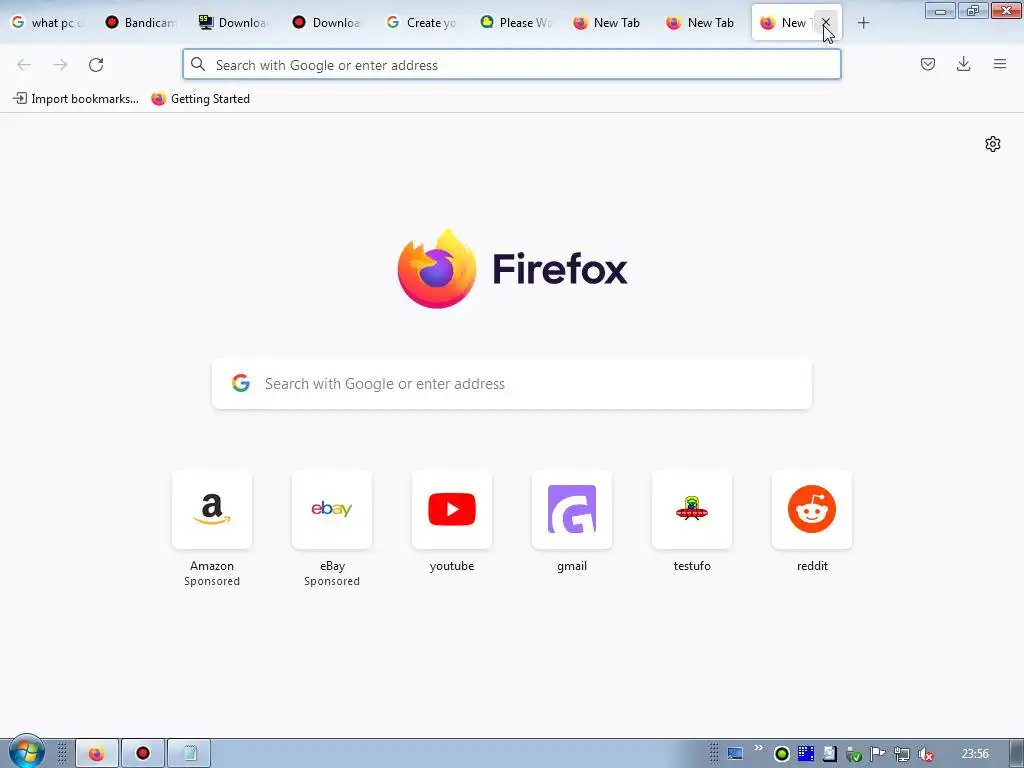Select the first New Tab
Viewport: 1024px width, 768px height.
point(607,22)
